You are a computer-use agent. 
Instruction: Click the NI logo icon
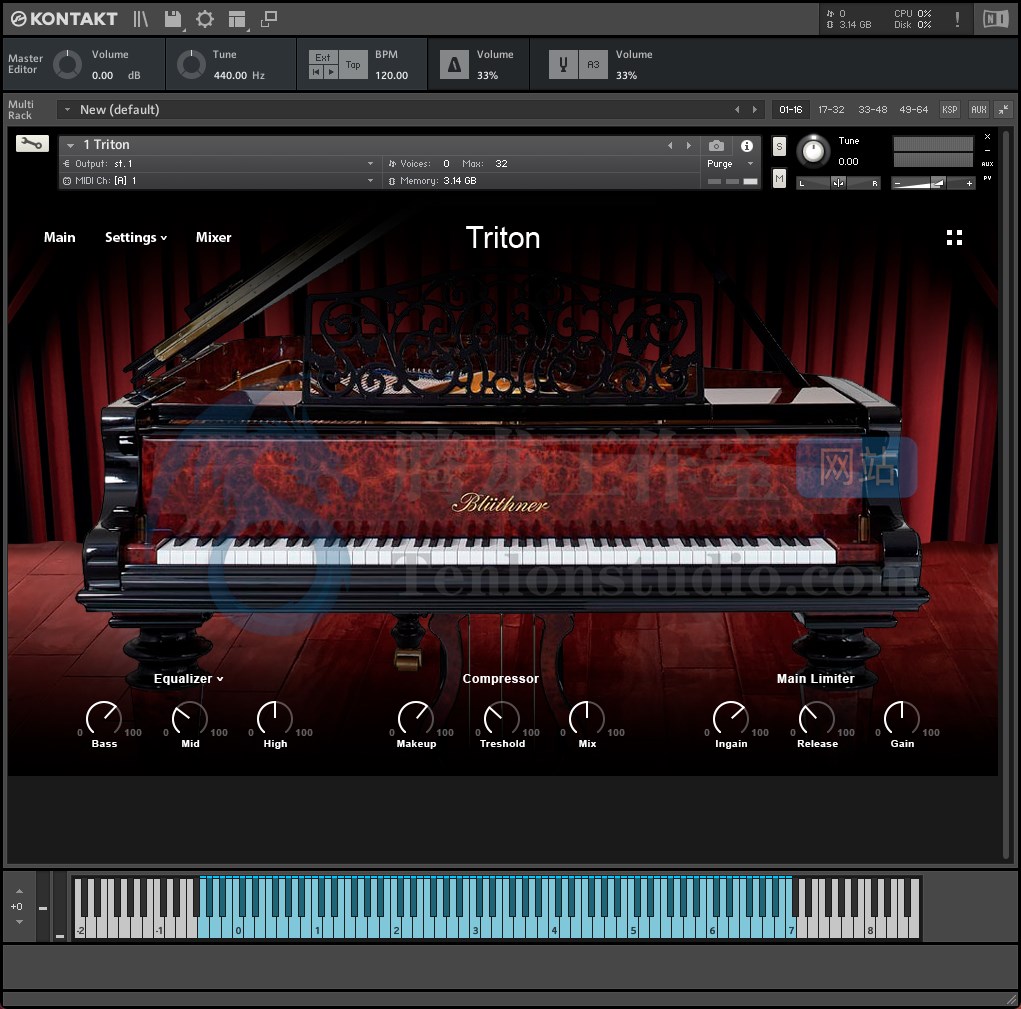click(x=996, y=20)
